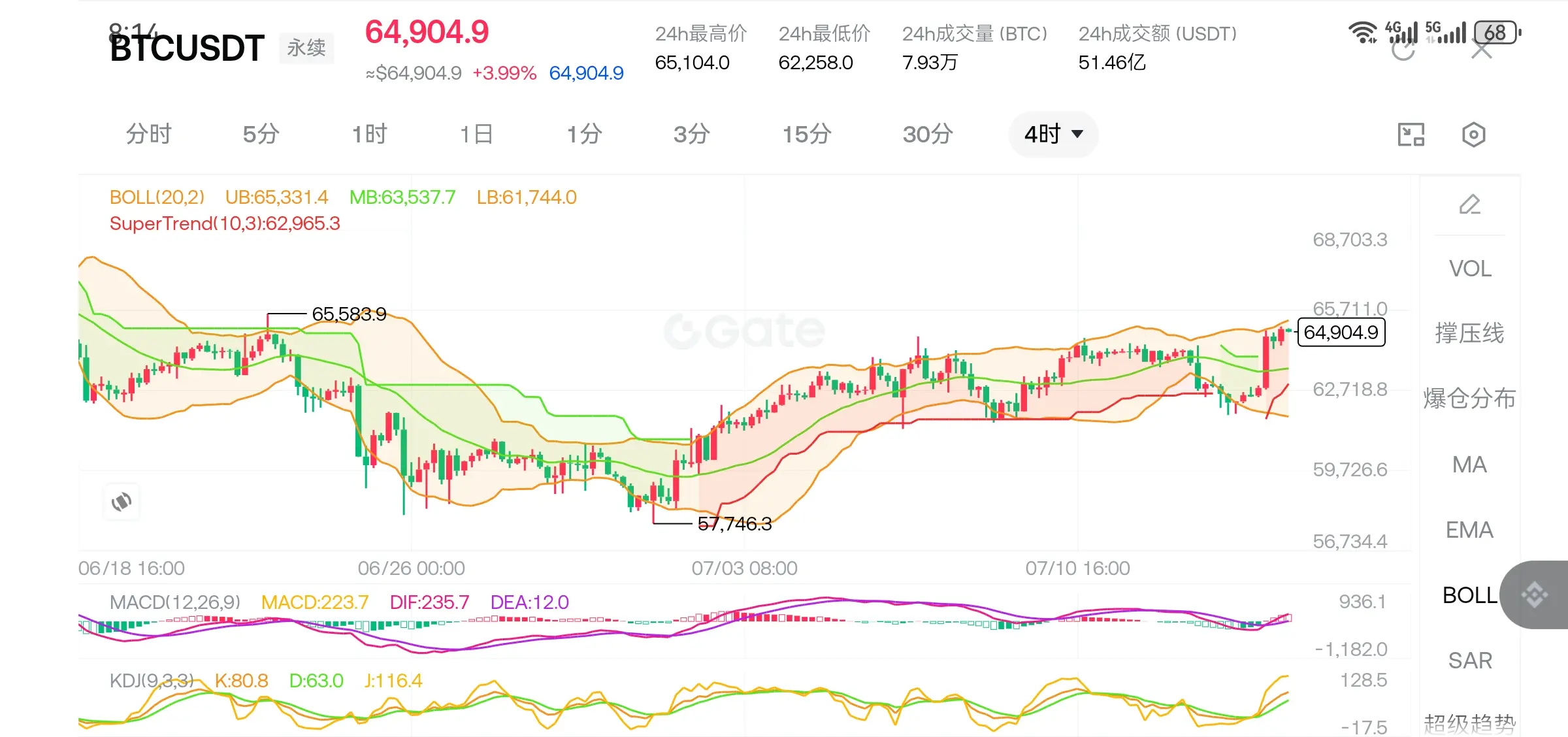Viewport: 1568px width, 737px height.
Task: Tap the 24h最低价 value 62,258.0
Action: (x=815, y=63)
